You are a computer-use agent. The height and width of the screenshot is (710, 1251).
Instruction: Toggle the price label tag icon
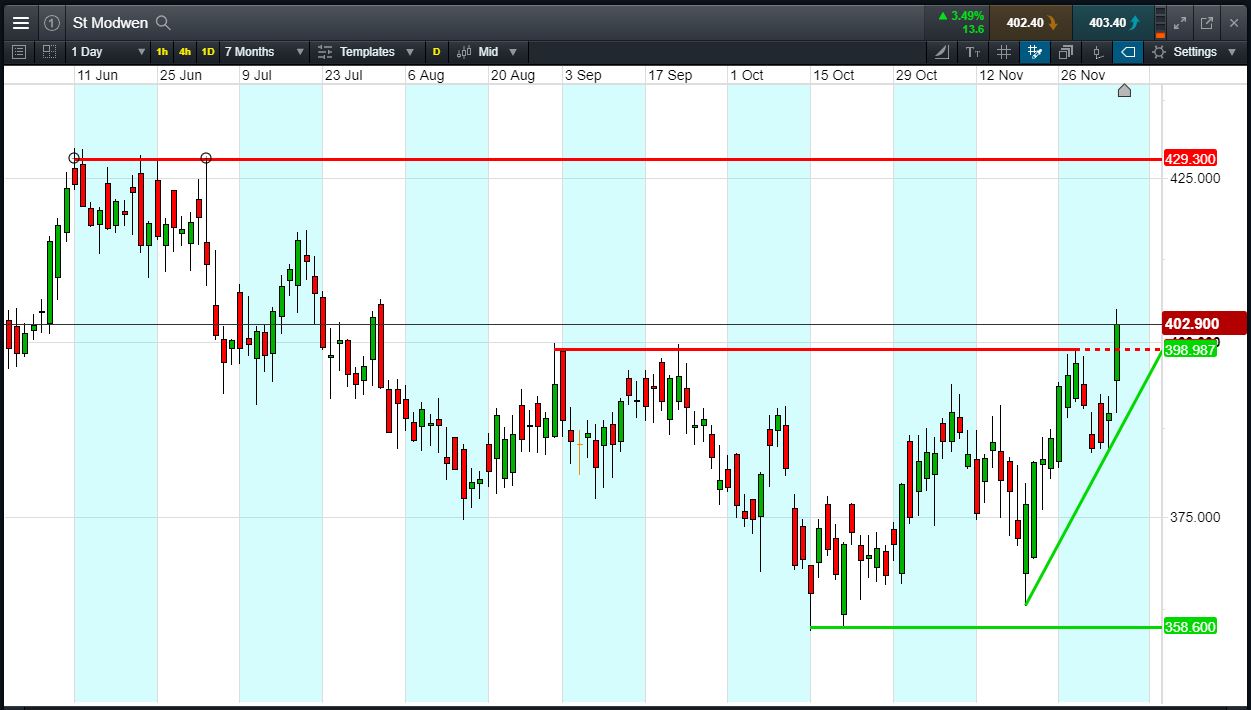[x=1128, y=51]
